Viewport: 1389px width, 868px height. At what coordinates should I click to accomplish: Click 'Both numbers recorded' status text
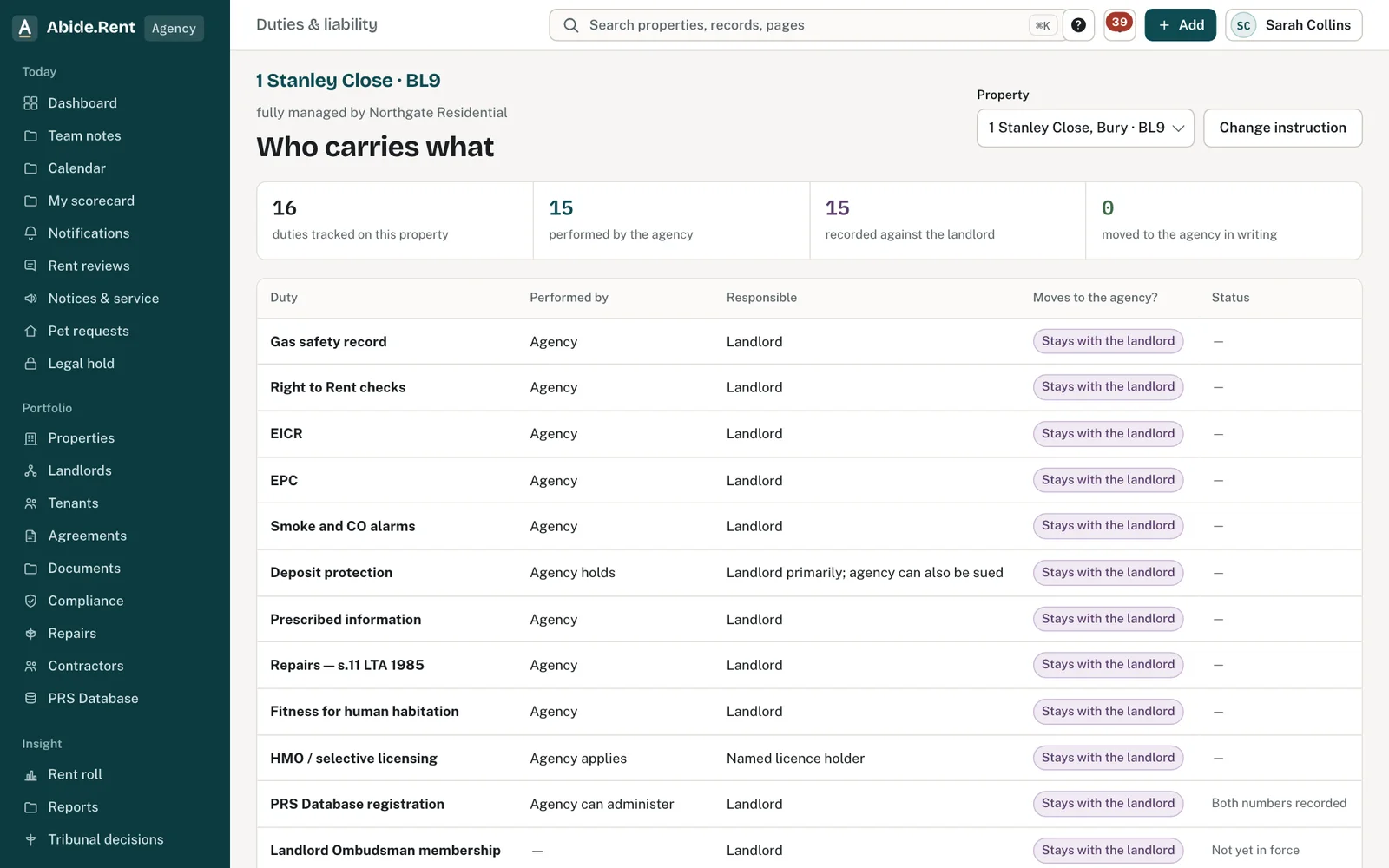[1279, 803]
